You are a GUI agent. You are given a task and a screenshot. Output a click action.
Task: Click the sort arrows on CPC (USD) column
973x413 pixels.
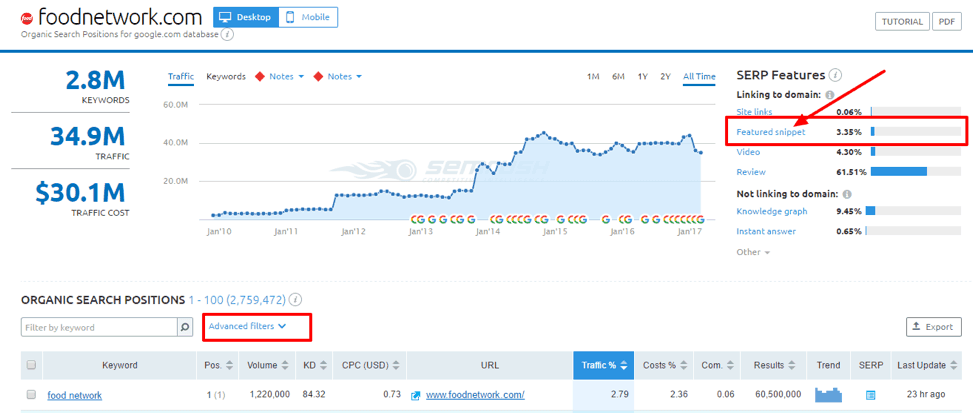tap(395, 365)
